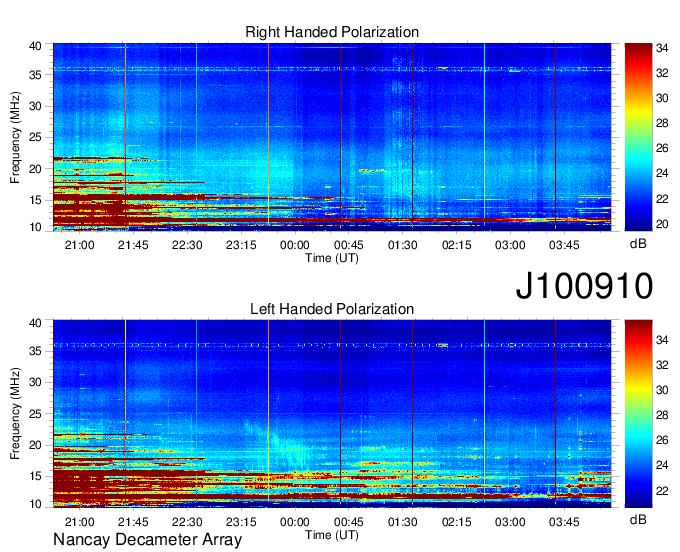This screenshot has height=552, width=680.
Task: Click the 00:45 tick of Left Handed plot
Action: pyautogui.click(x=349, y=522)
